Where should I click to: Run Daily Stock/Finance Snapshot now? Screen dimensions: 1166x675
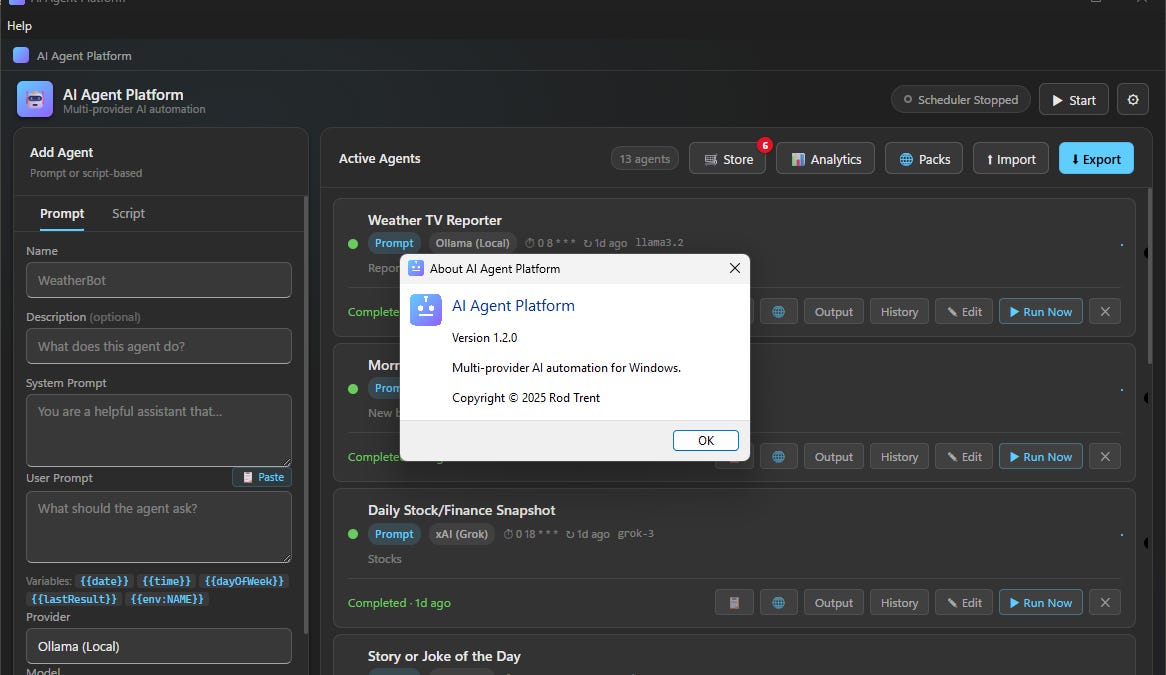(1040, 602)
